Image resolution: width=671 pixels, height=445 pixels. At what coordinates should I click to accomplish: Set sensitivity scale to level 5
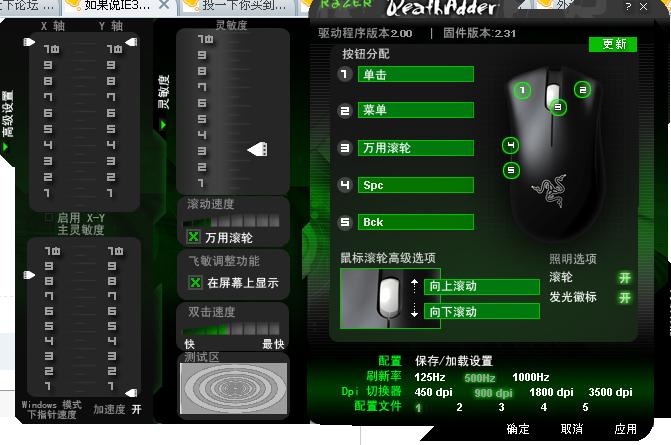coord(202,119)
